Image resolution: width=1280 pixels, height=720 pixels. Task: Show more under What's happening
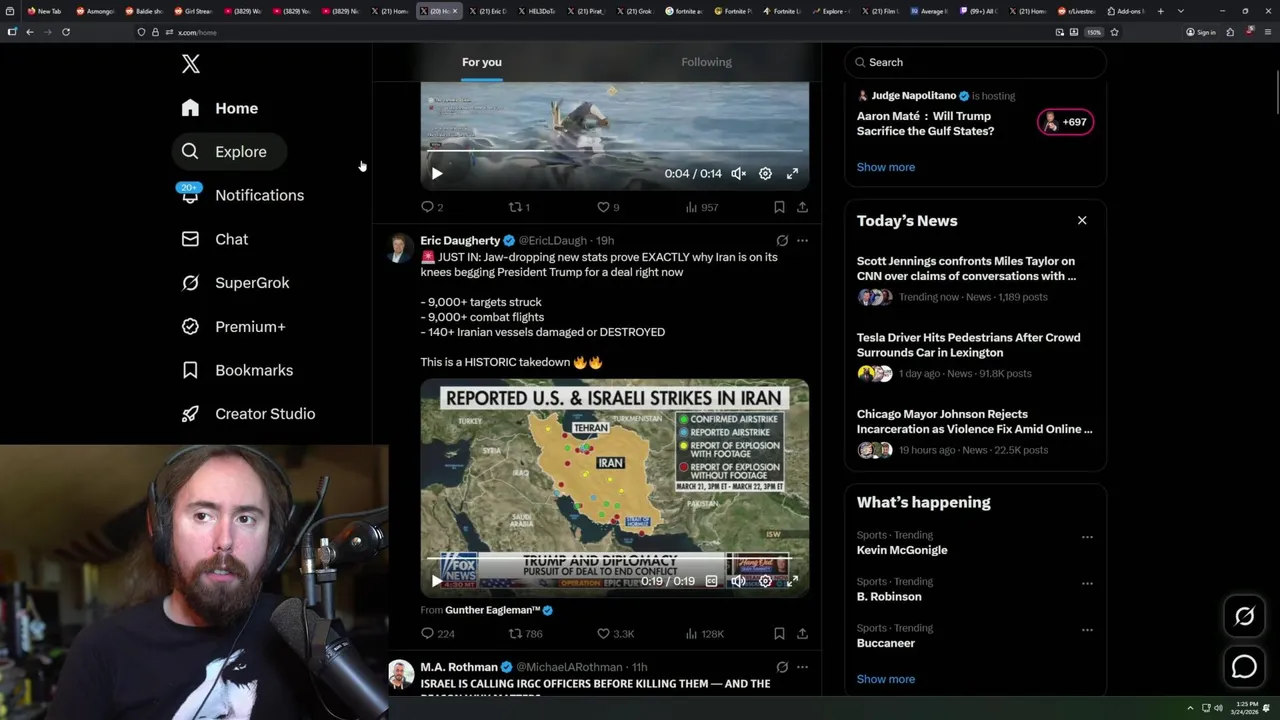(x=886, y=679)
